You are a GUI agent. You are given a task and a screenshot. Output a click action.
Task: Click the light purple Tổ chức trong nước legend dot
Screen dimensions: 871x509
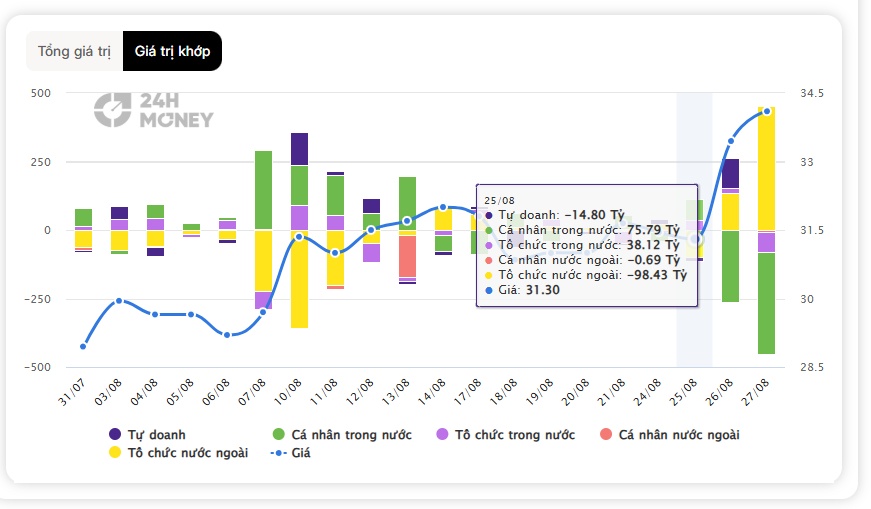442,435
